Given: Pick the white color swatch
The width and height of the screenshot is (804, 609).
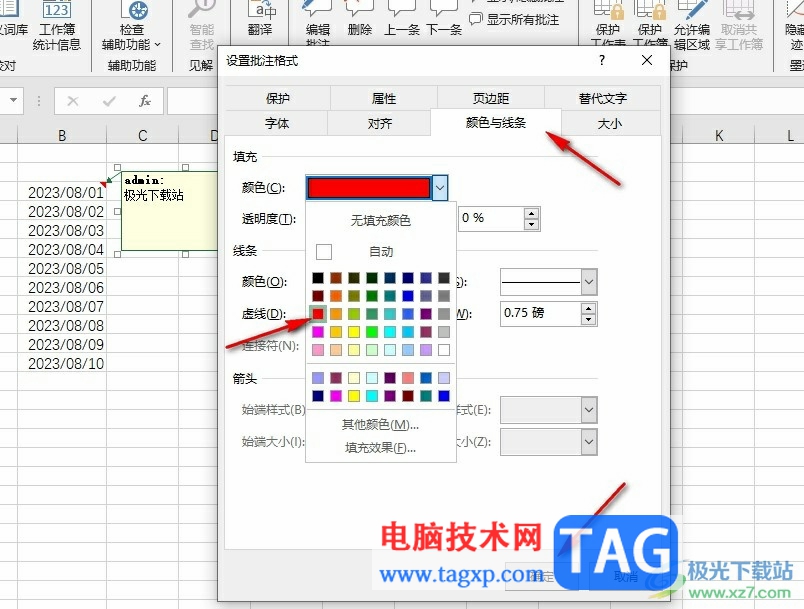Looking at the screenshot, I should pyautogui.click(x=444, y=350).
